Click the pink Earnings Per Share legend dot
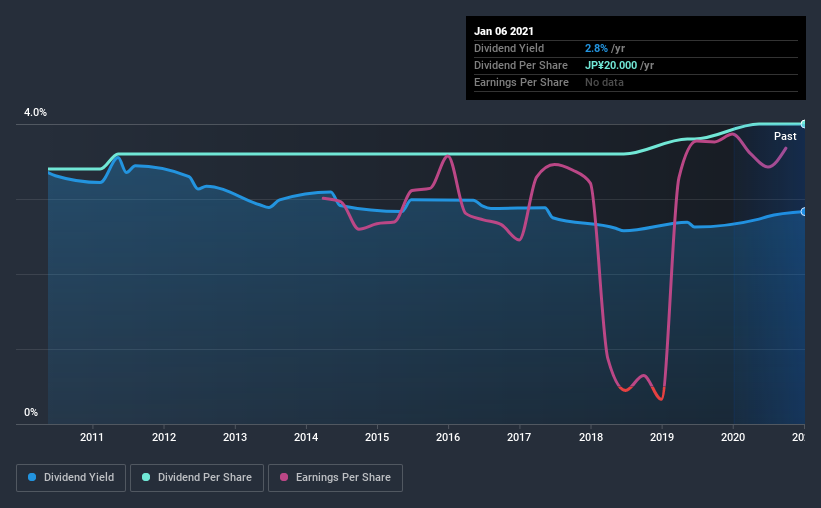This screenshot has width=821, height=508. (284, 477)
